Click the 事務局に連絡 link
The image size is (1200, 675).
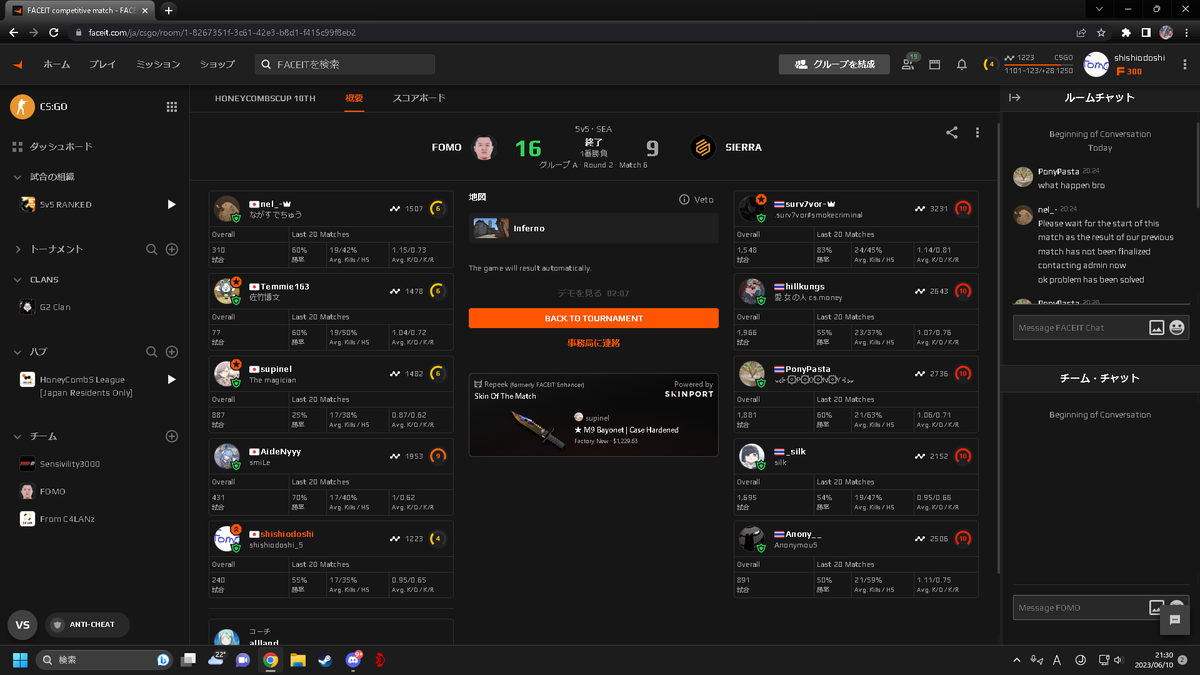tap(594, 343)
